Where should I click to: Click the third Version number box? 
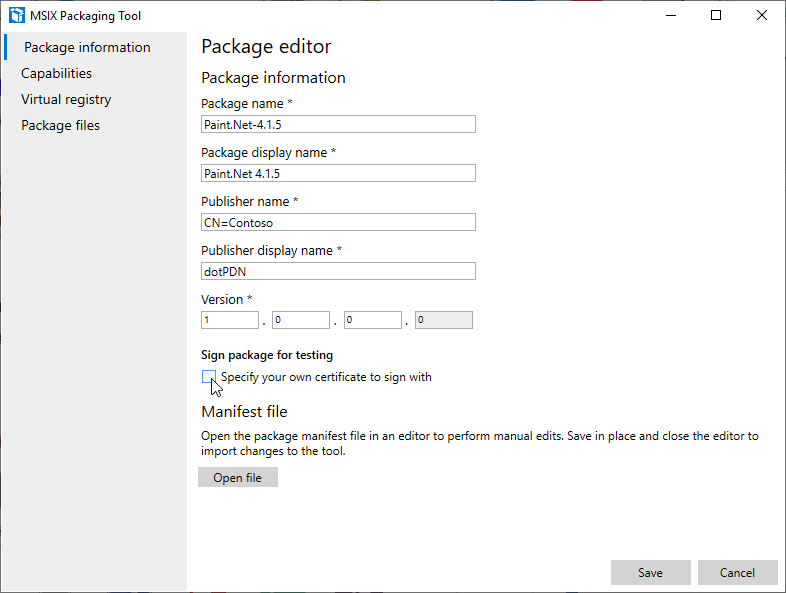[x=373, y=320]
